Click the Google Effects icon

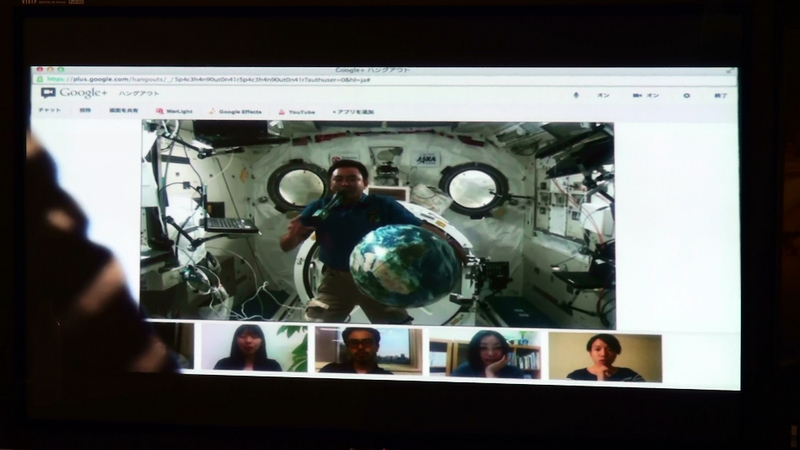212,111
